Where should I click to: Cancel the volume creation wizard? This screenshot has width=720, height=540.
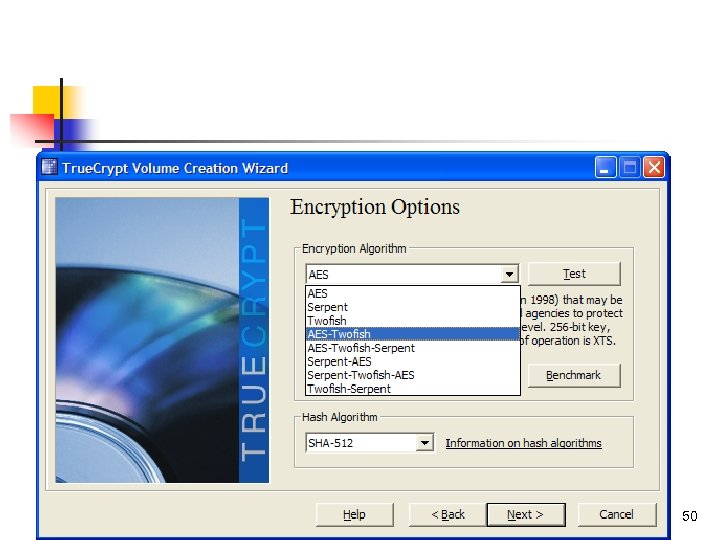pyautogui.click(x=617, y=515)
